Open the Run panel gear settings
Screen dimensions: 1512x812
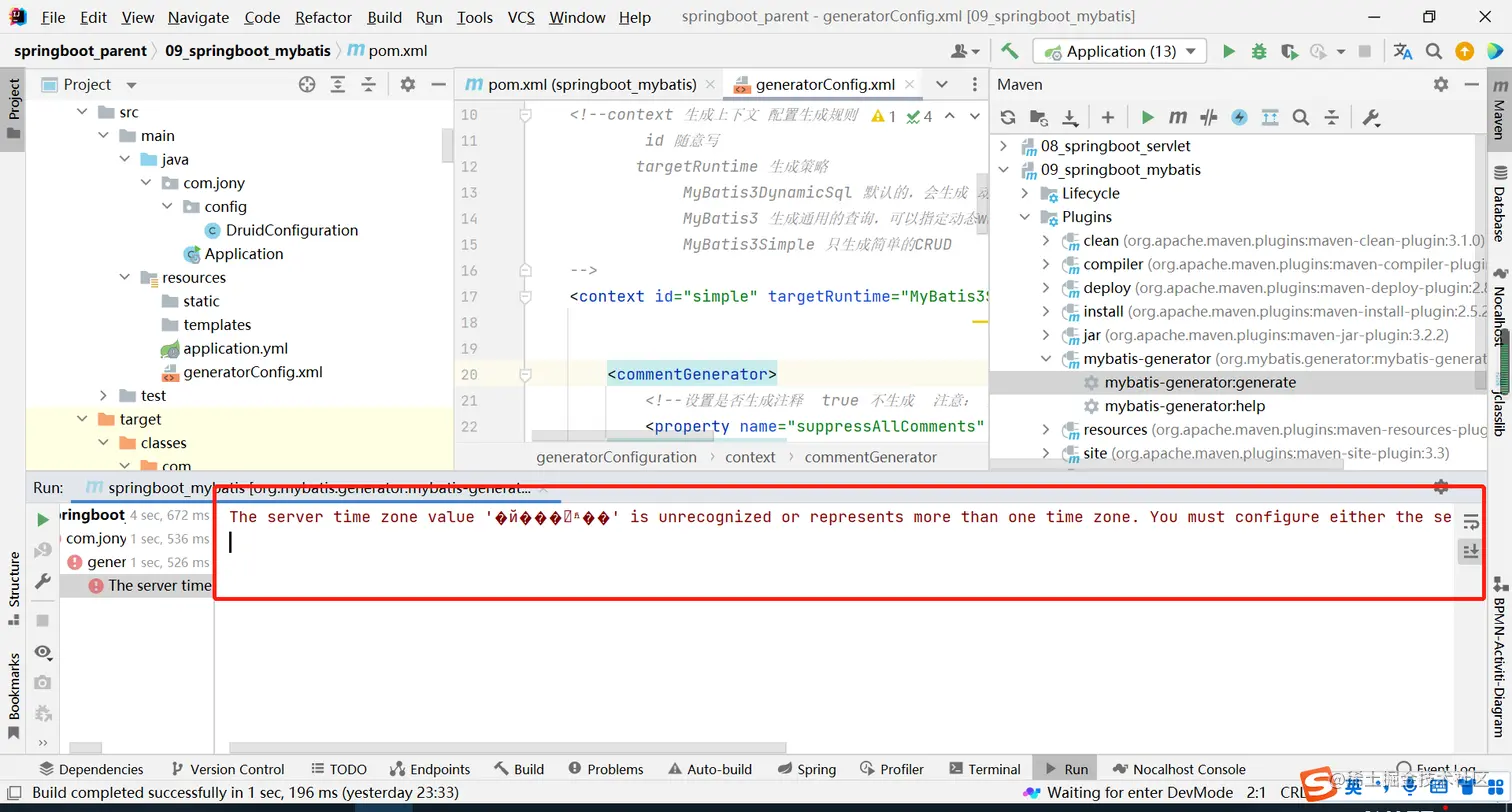point(1441,487)
